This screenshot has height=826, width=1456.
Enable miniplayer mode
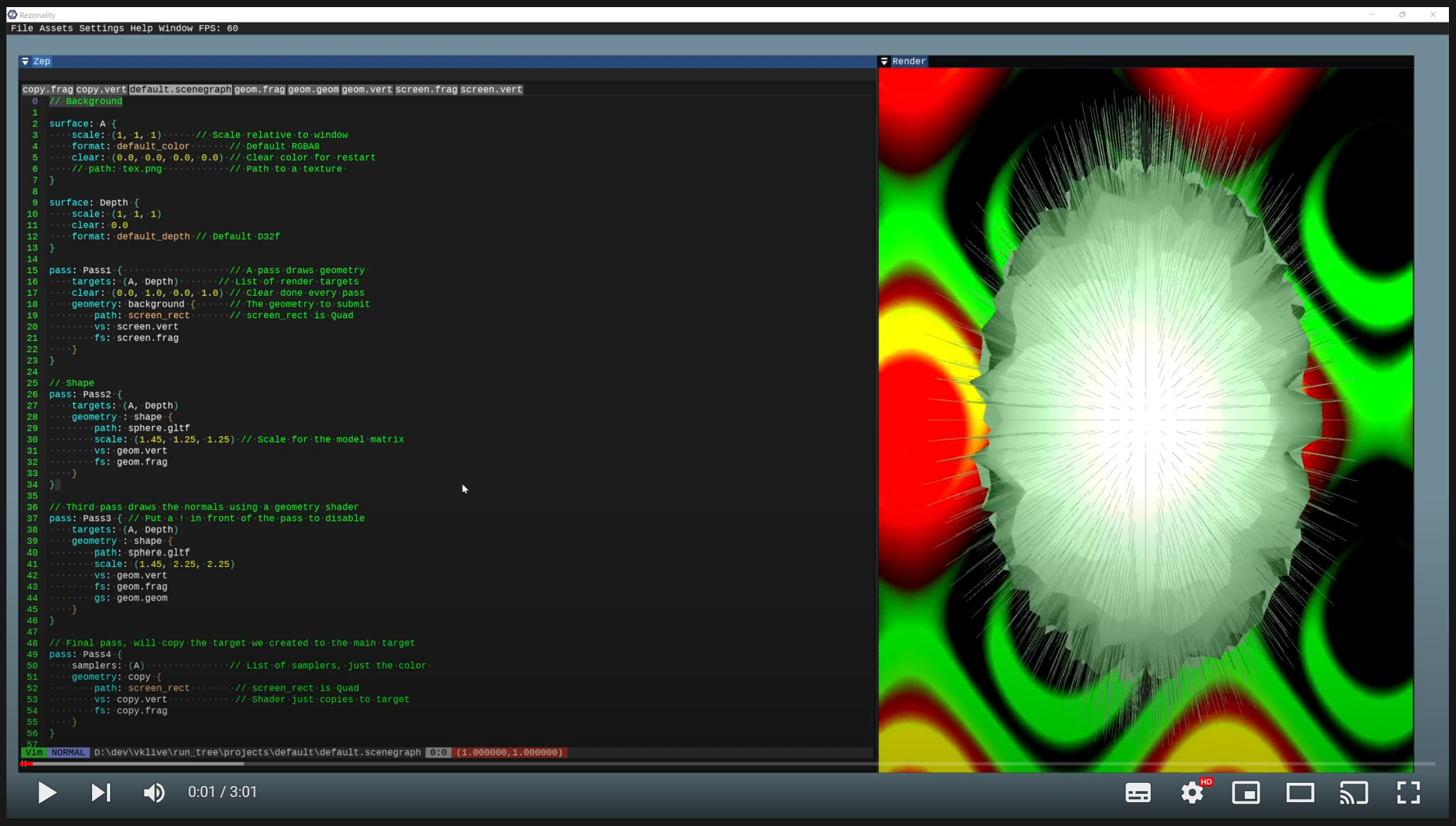(x=1246, y=792)
